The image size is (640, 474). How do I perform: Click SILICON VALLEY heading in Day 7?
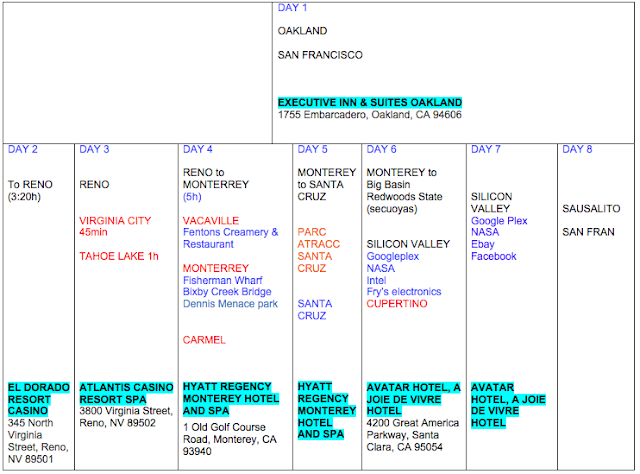point(491,203)
